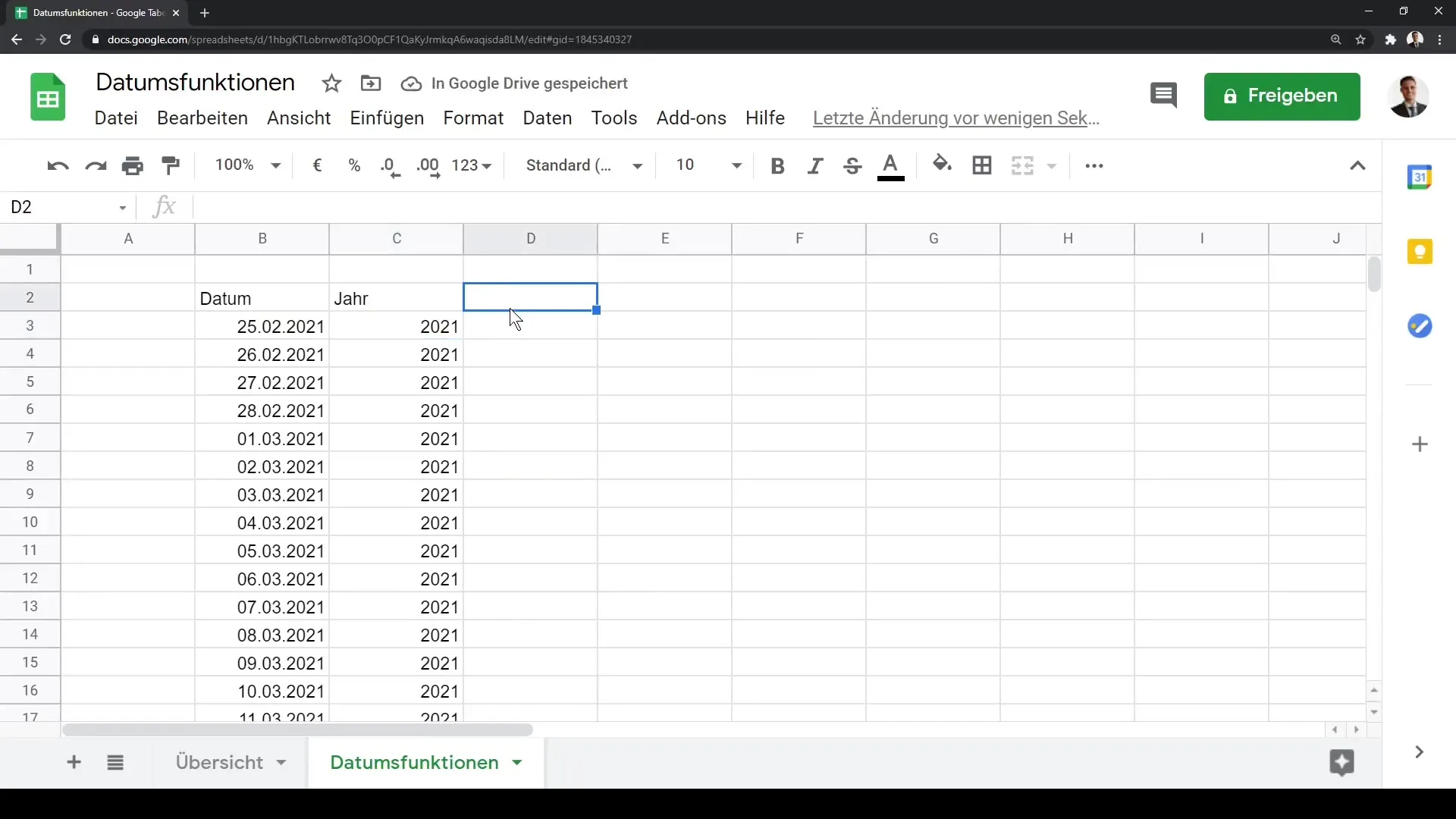Star the Datumsfunktionen document
Screen dimensions: 1456x819
331,83
